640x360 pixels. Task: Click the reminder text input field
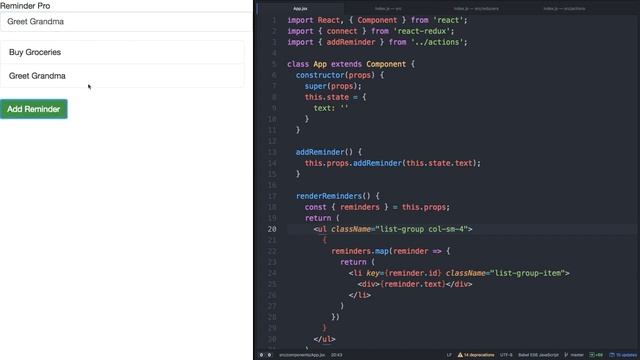126,22
